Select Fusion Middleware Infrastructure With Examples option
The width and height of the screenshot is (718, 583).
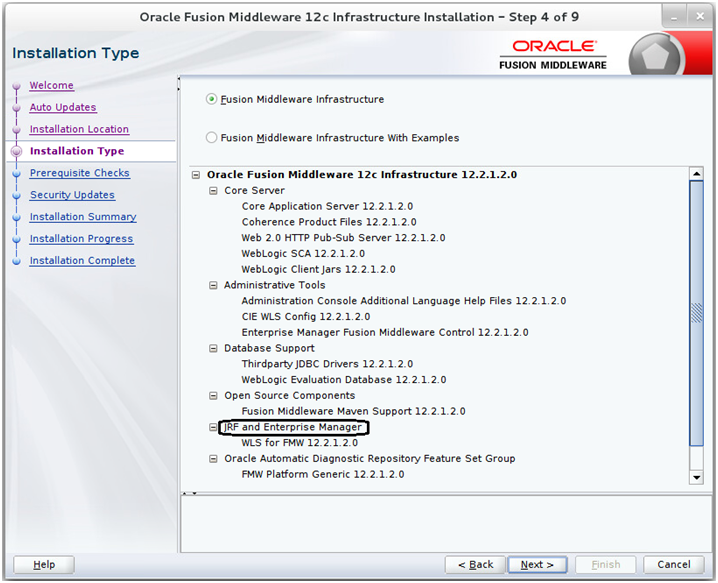pos(211,137)
